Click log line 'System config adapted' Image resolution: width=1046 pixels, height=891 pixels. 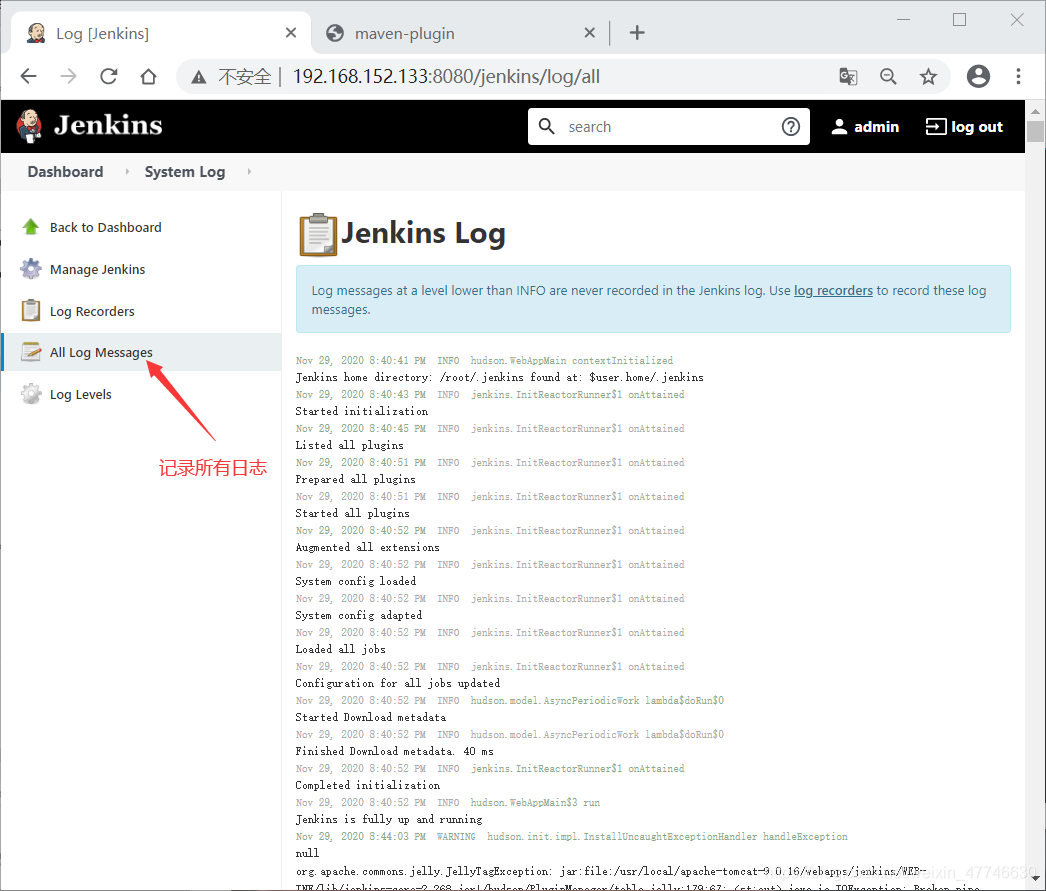(359, 616)
